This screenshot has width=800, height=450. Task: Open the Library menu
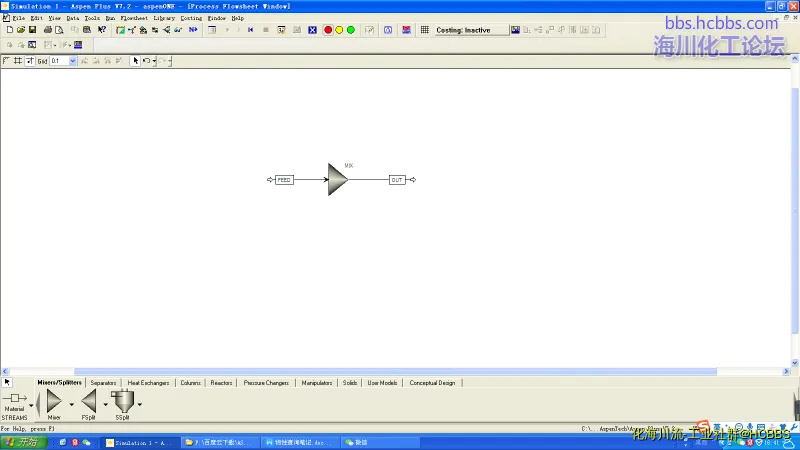pyautogui.click(x=164, y=18)
